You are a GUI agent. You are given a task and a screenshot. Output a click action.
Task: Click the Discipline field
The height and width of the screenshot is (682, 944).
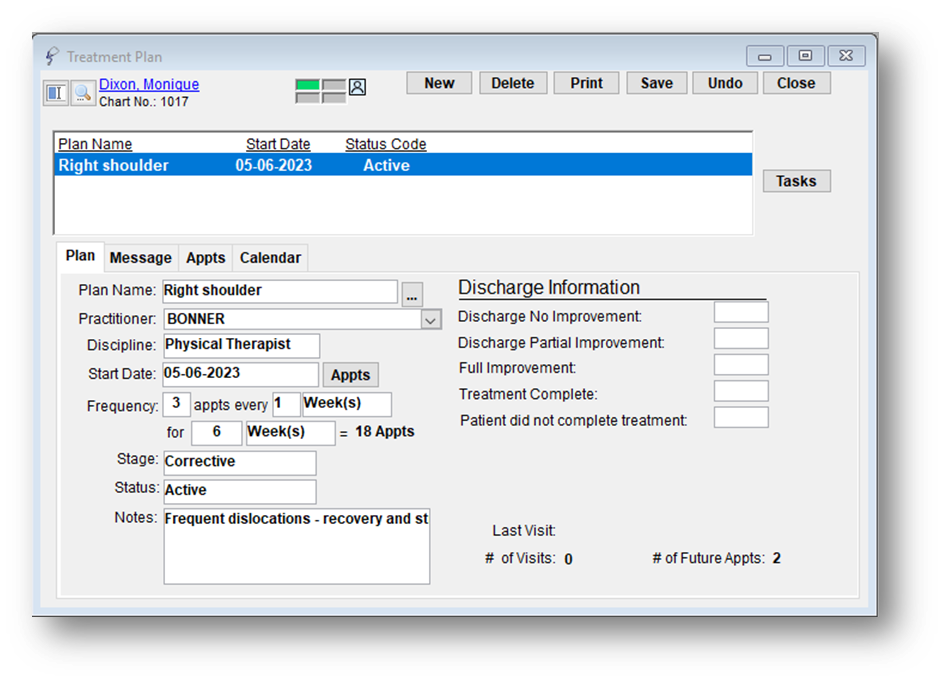241,346
